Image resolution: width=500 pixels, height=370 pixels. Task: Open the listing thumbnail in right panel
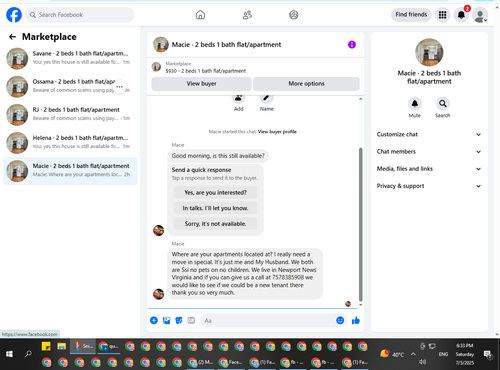(x=429, y=52)
